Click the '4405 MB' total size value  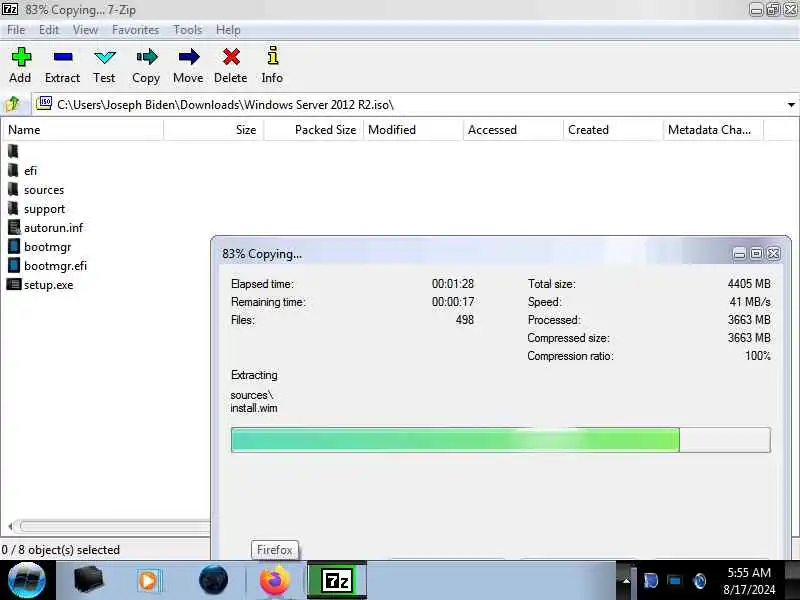(x=749, y=284)
